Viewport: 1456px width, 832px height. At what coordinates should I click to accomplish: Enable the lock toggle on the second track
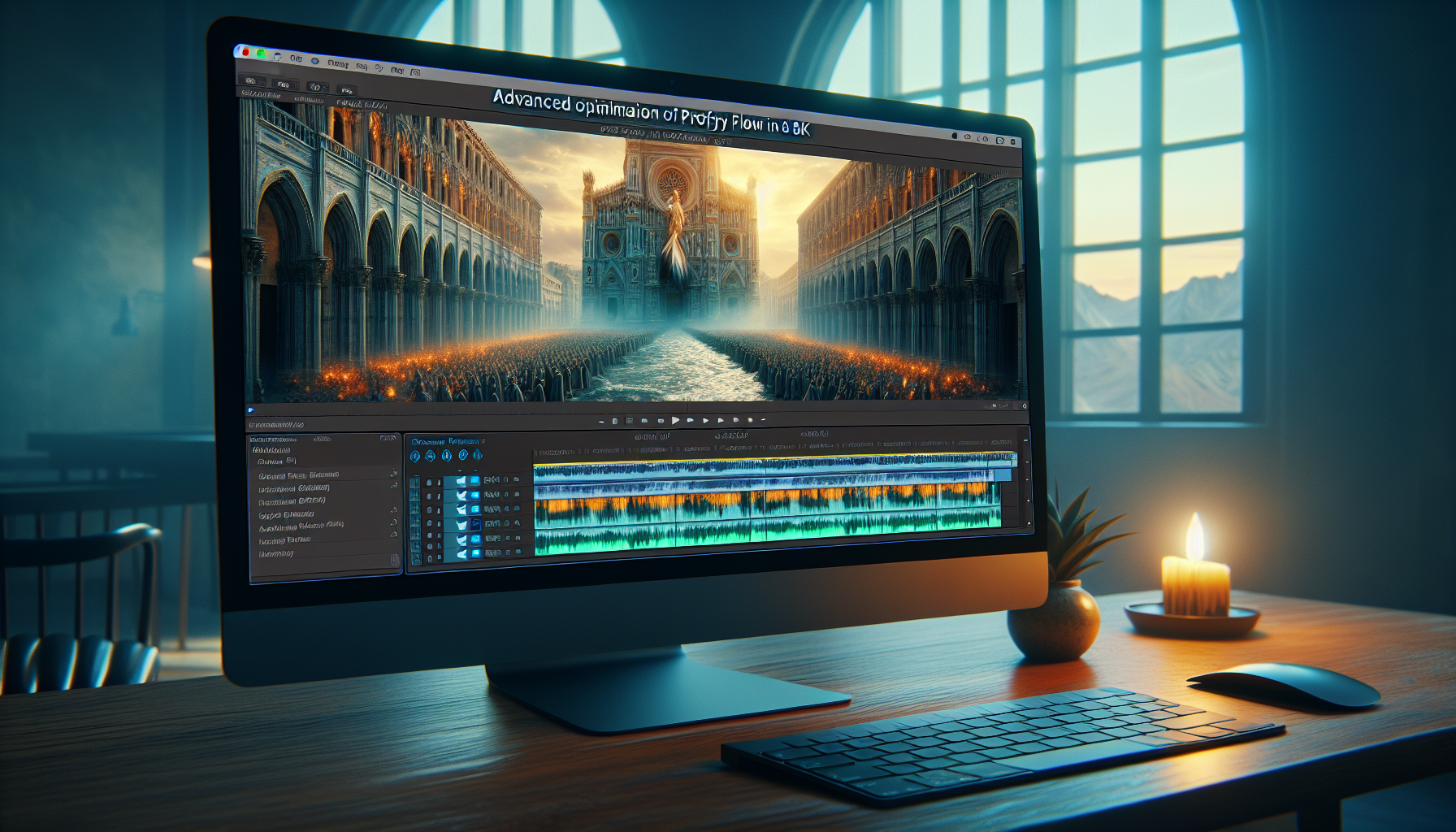pos(516,496)
